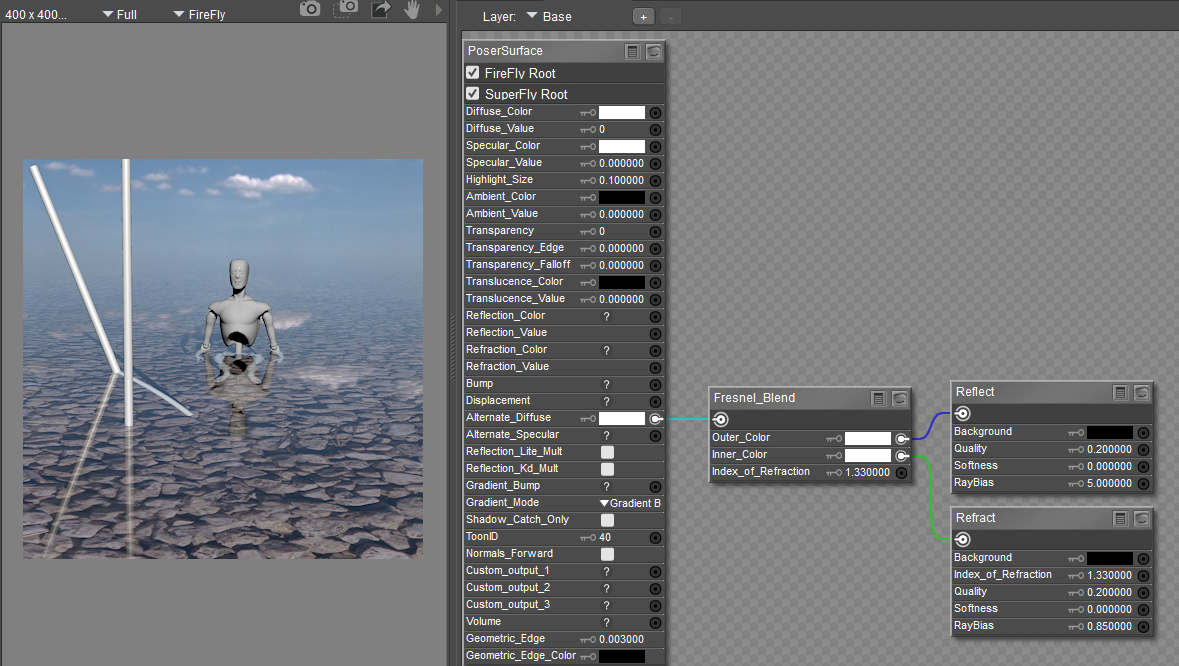Open the FireFly renderer dropdown
This screenshot has height=666, width=1179.
click(198, 15)
